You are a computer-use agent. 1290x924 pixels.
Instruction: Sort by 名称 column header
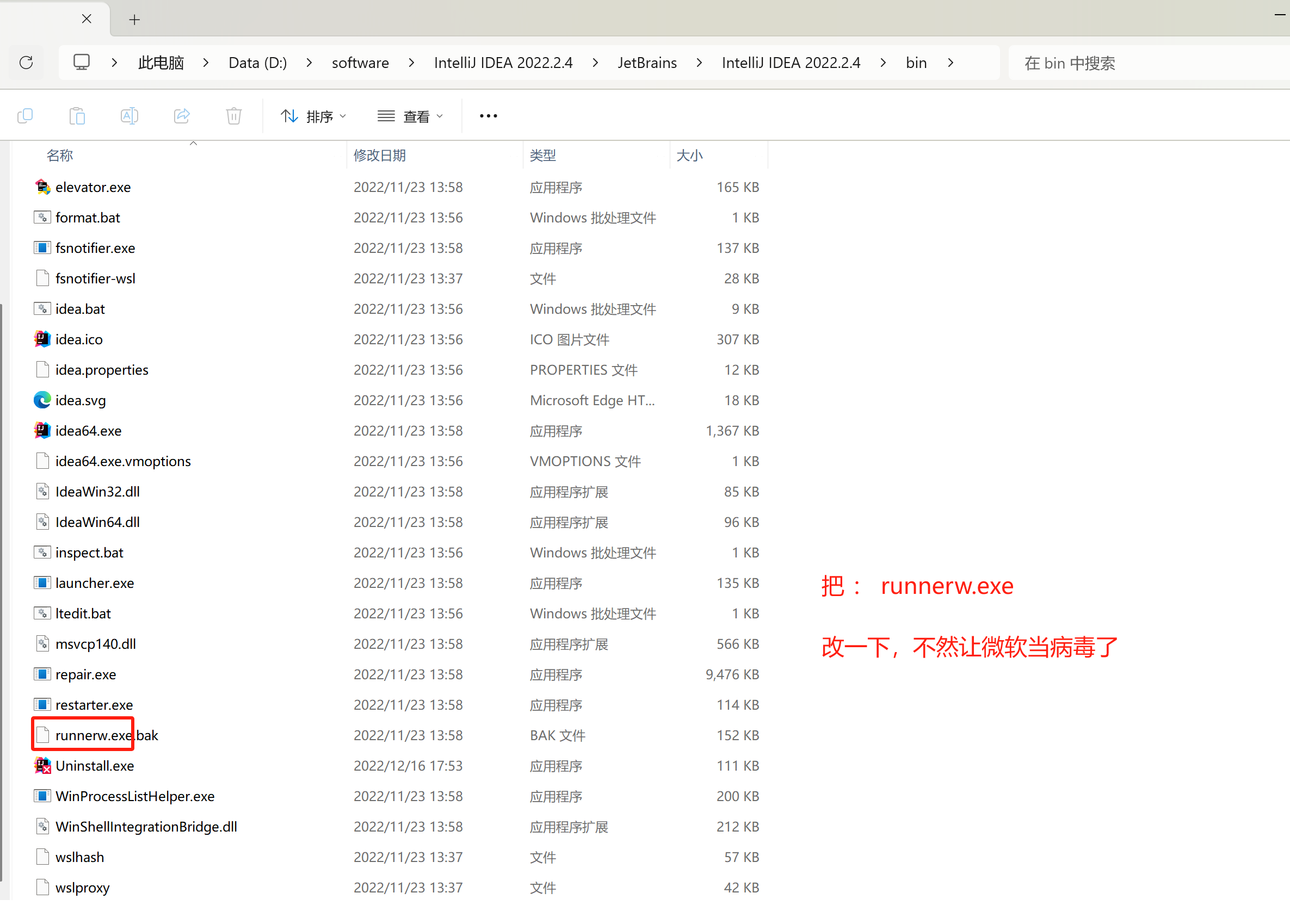point(60,155)
